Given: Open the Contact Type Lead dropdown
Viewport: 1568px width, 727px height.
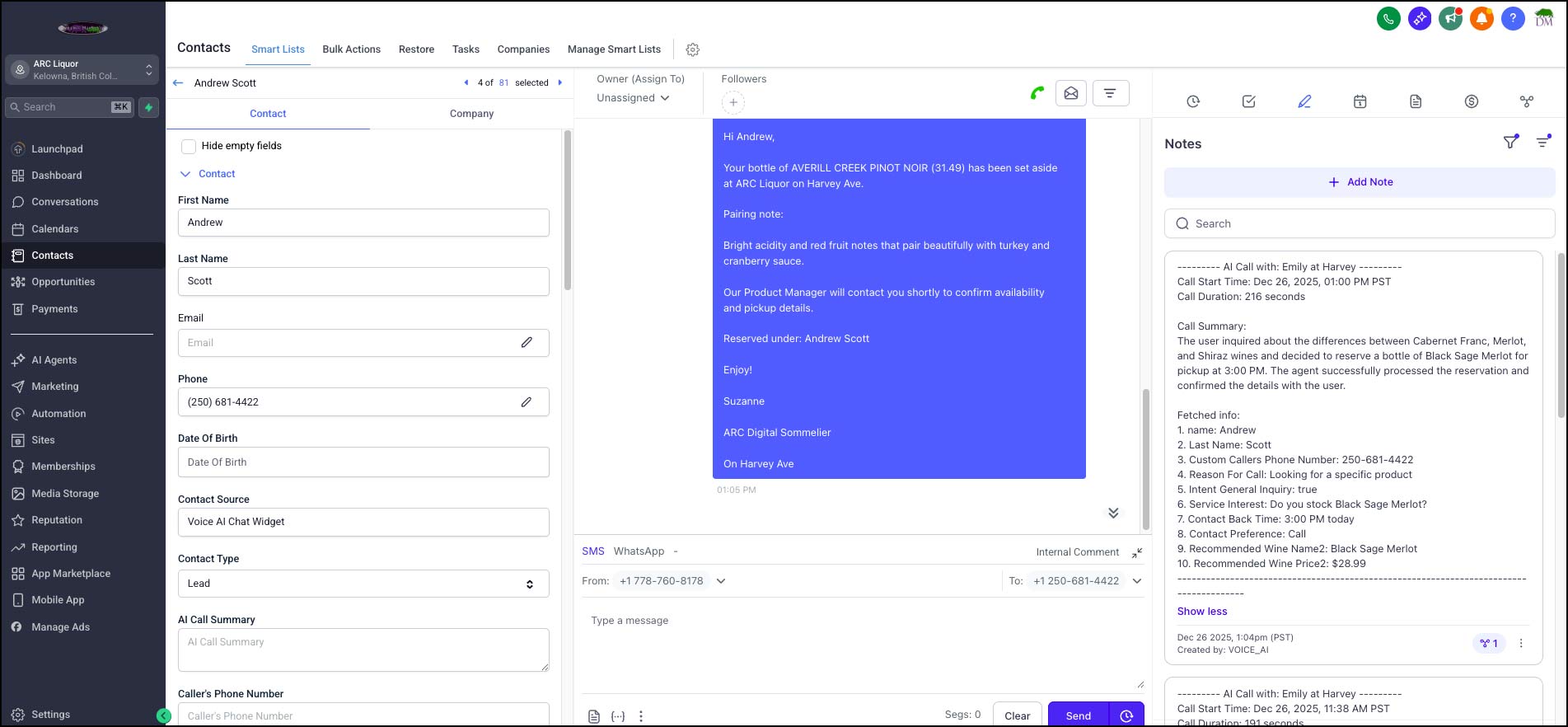Looking at the screenshot, I should coord(363,584).
